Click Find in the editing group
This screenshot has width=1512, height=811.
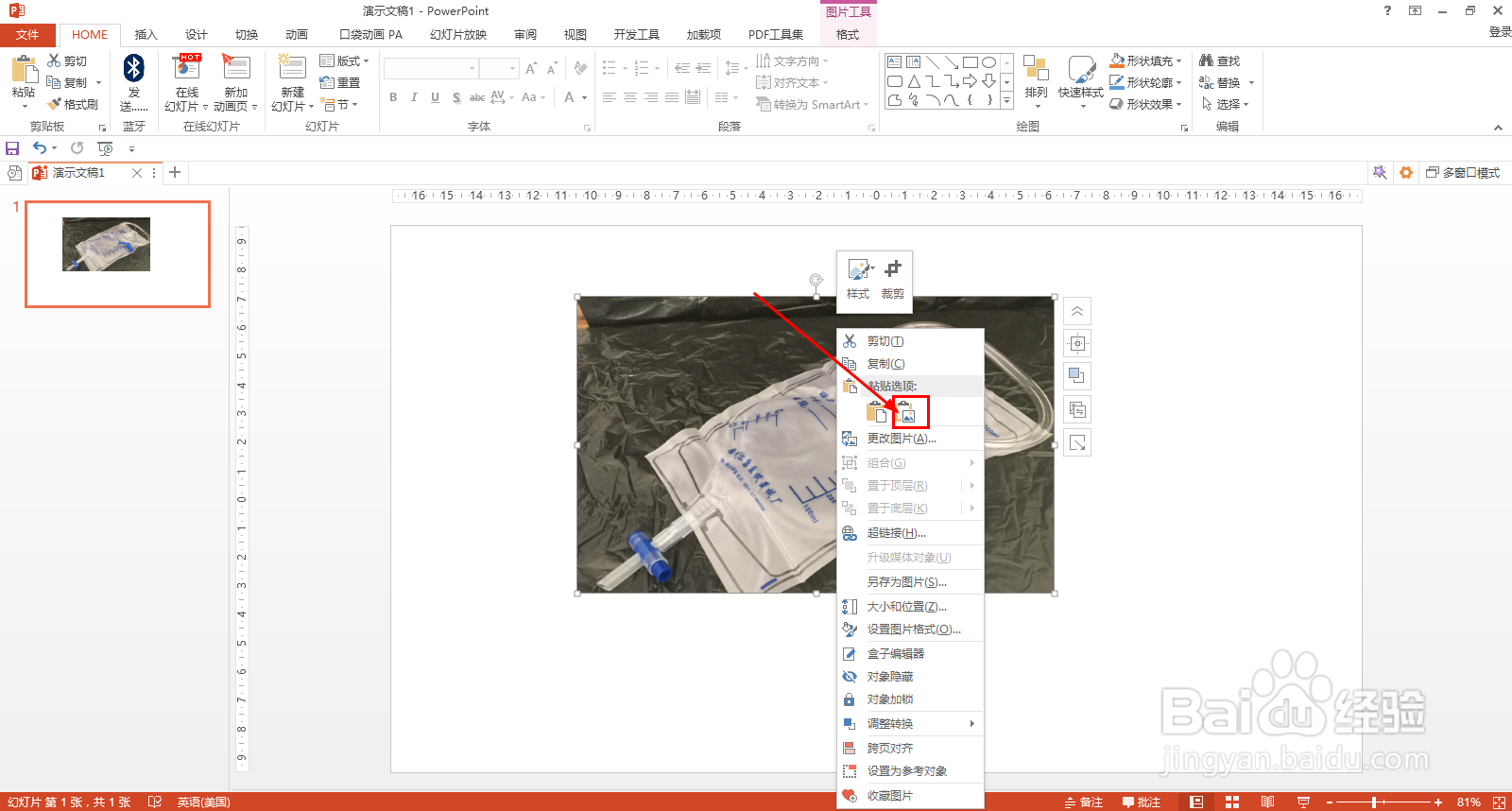[x=1219, y=60]
